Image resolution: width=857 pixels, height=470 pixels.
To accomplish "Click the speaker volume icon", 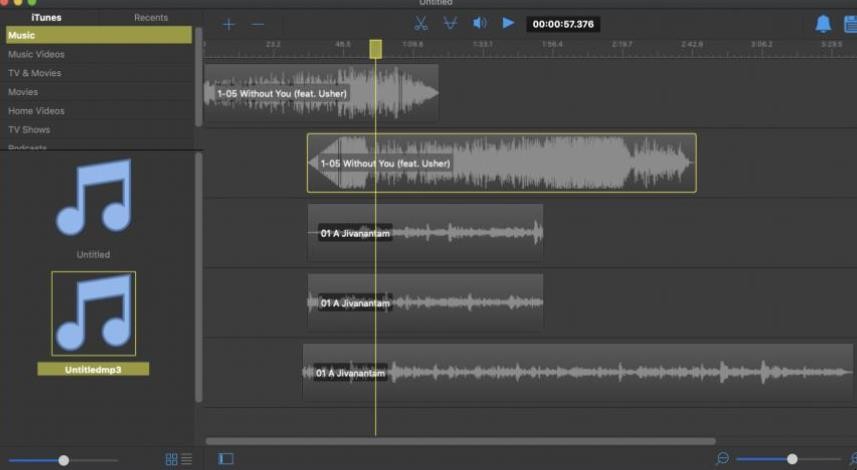I will [x=479, y=23].
